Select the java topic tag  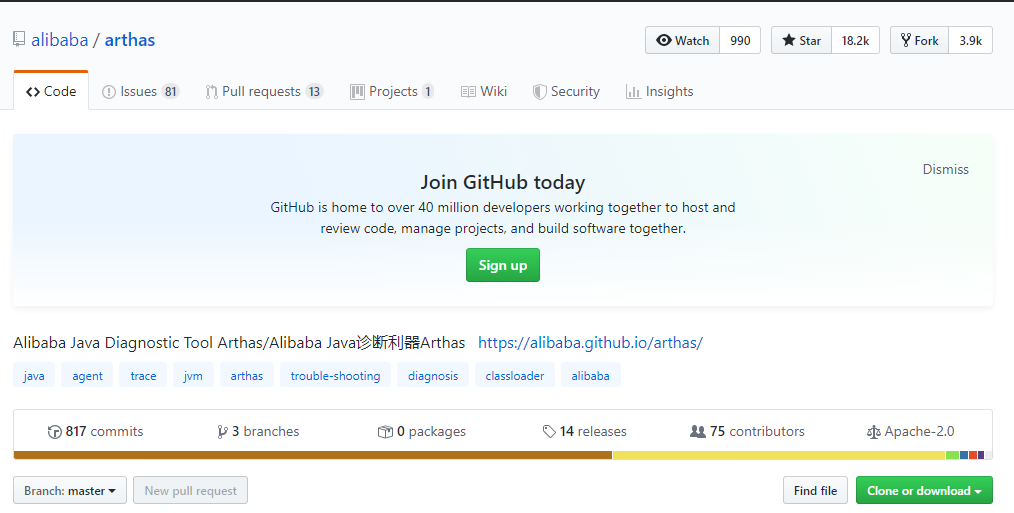click(x=34, y=375)
